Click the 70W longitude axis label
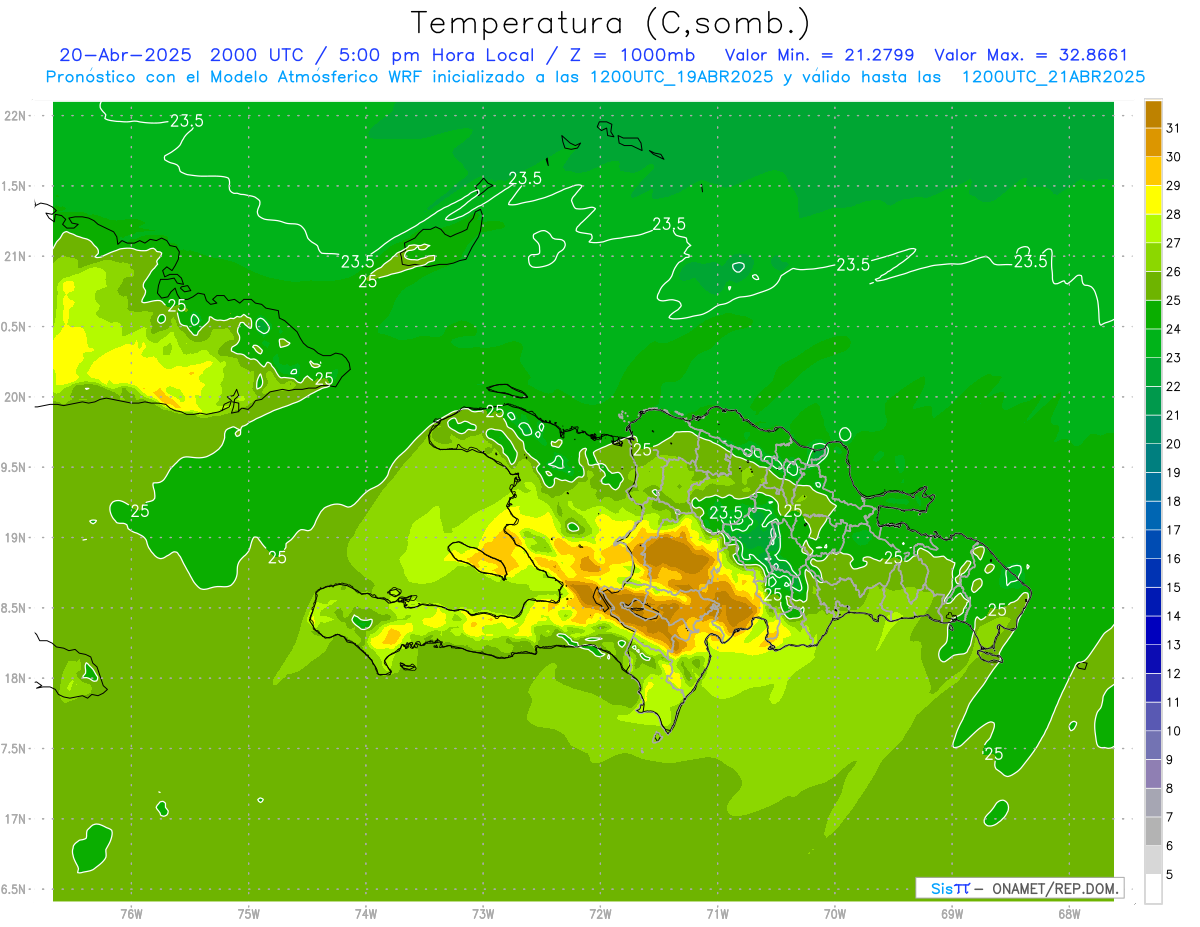The image size is (1200, 927). pos(835,913)
